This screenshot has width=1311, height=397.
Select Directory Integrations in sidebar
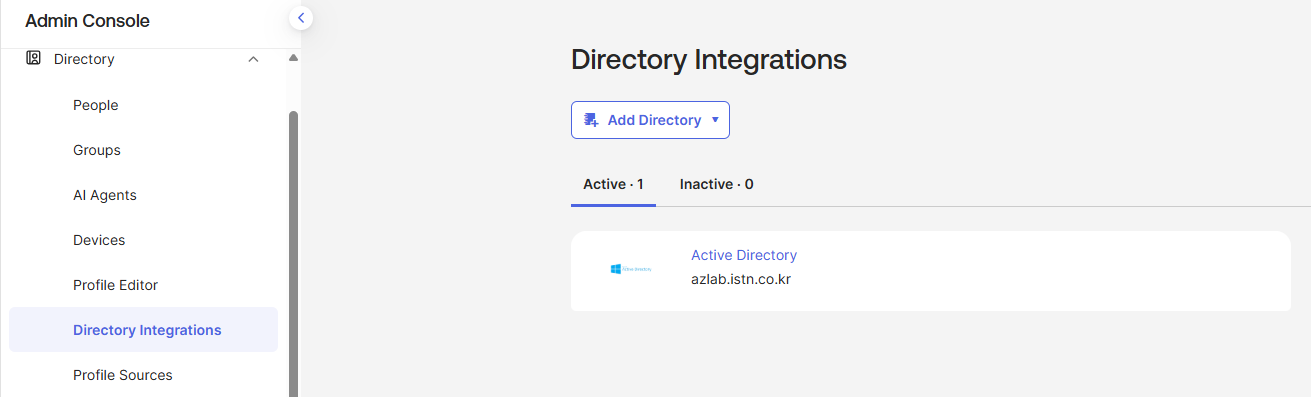click(143, 330)
